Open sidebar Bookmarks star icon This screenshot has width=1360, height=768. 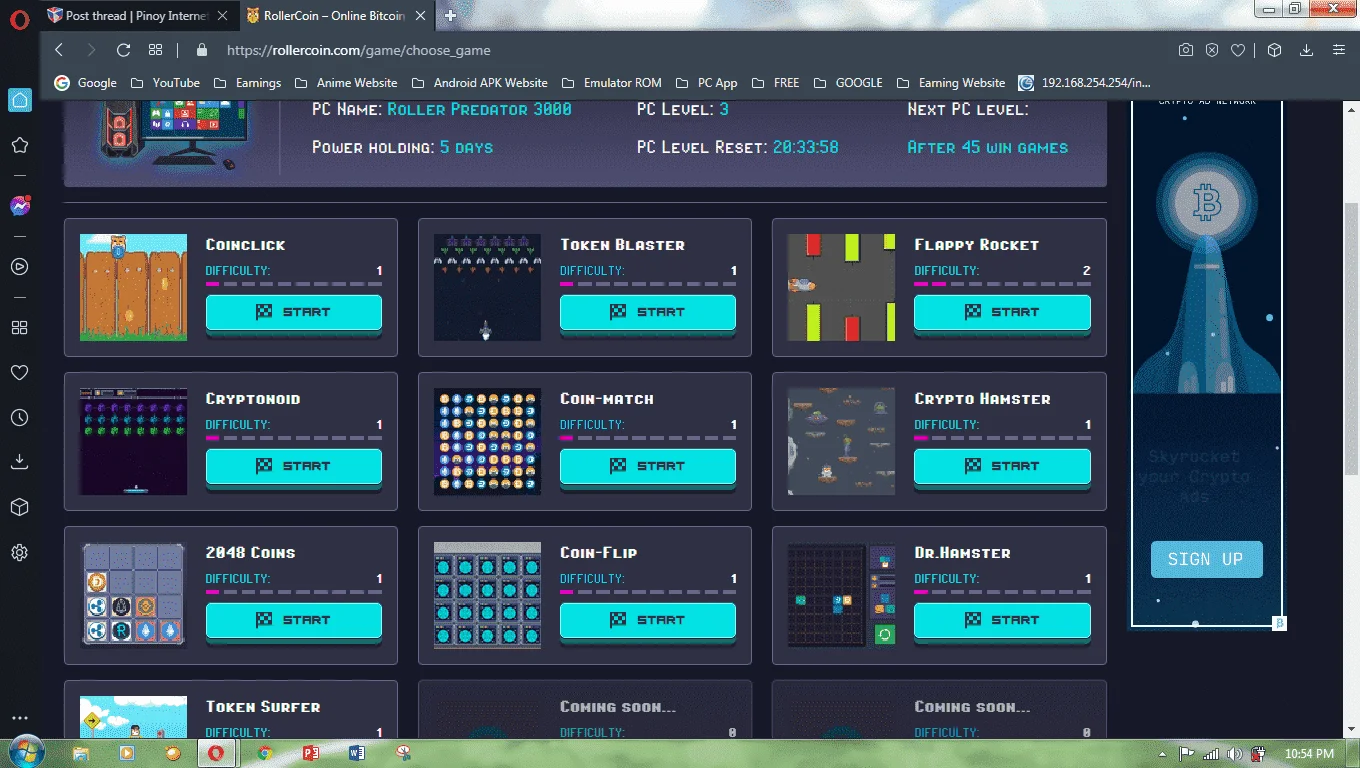tap(19, 145)
